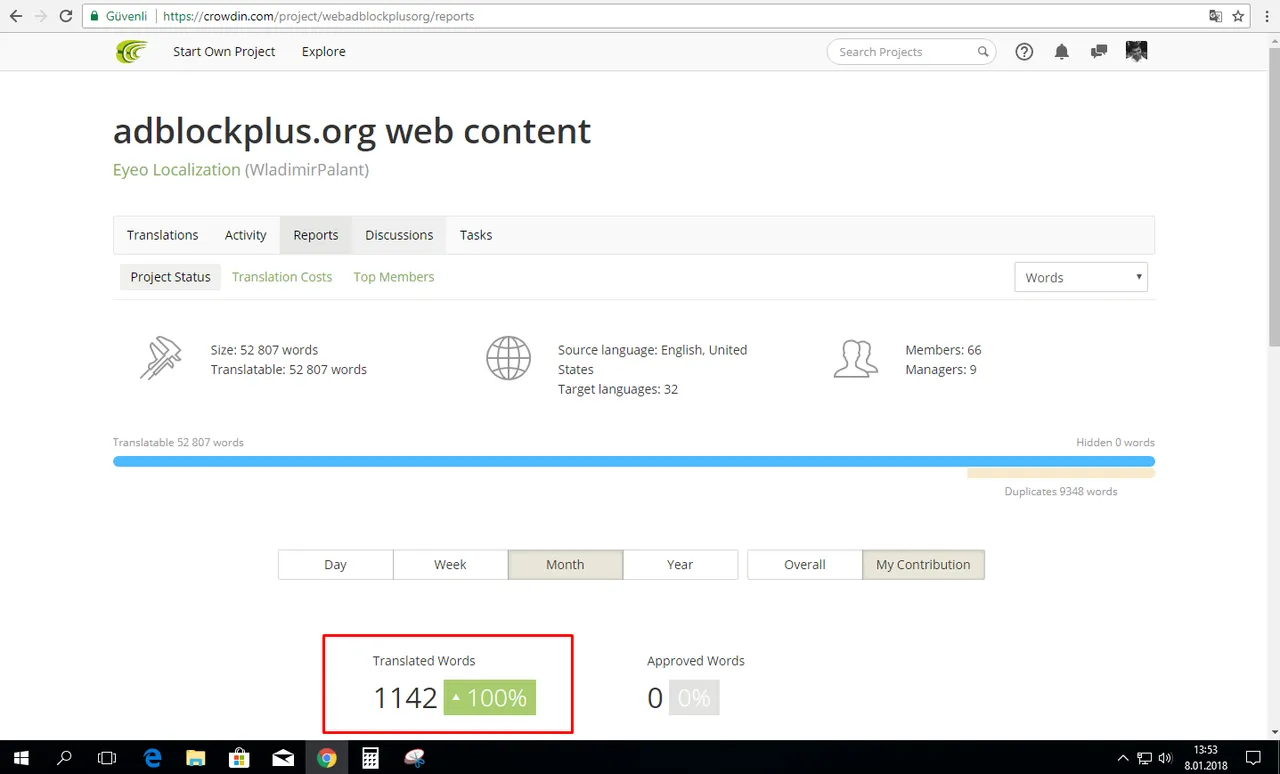This screenshot has width=1280, height=774.
Task: Open the Tasks tab
Action: pyautogui.click(x=476, y=235)
